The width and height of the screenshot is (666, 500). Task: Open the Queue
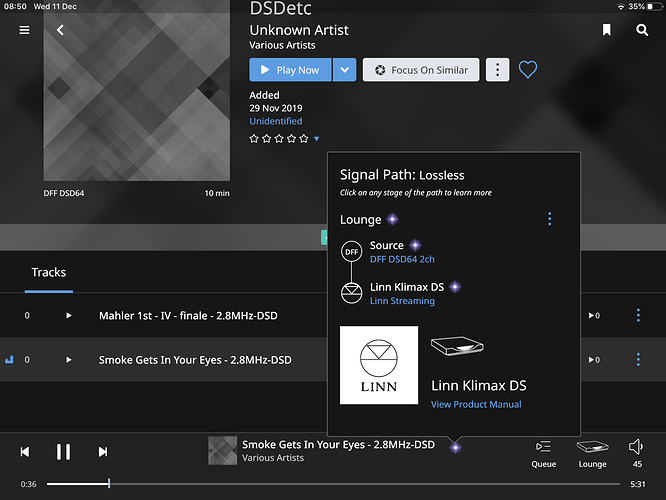click(543, 454)
